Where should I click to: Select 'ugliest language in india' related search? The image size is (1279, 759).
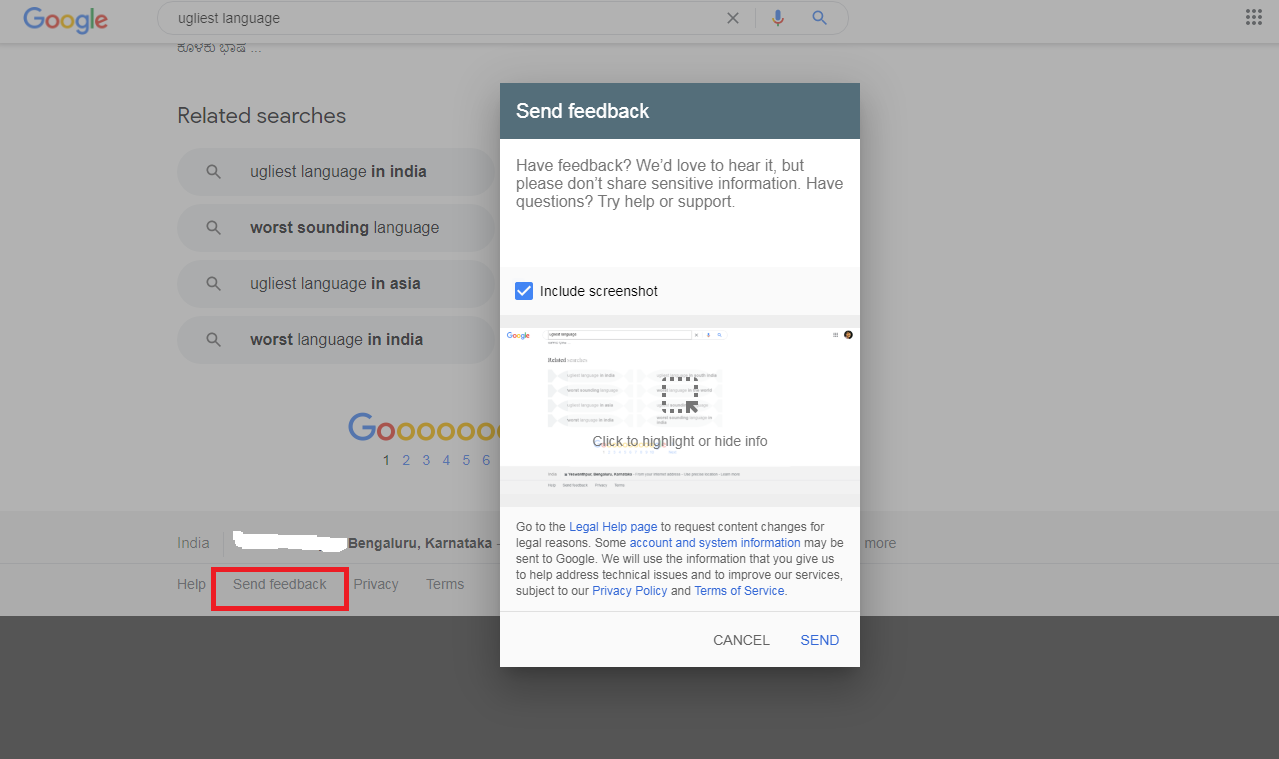(x=338, y=172)
